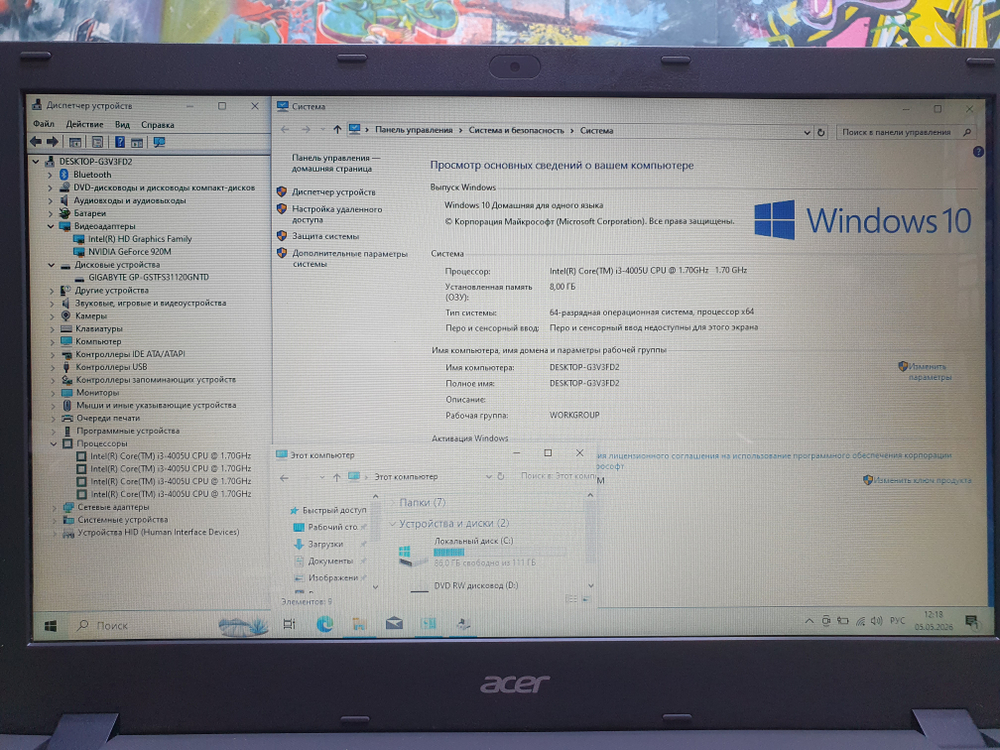Collapse the Дисковые устройства category

(x=51, y=265)
